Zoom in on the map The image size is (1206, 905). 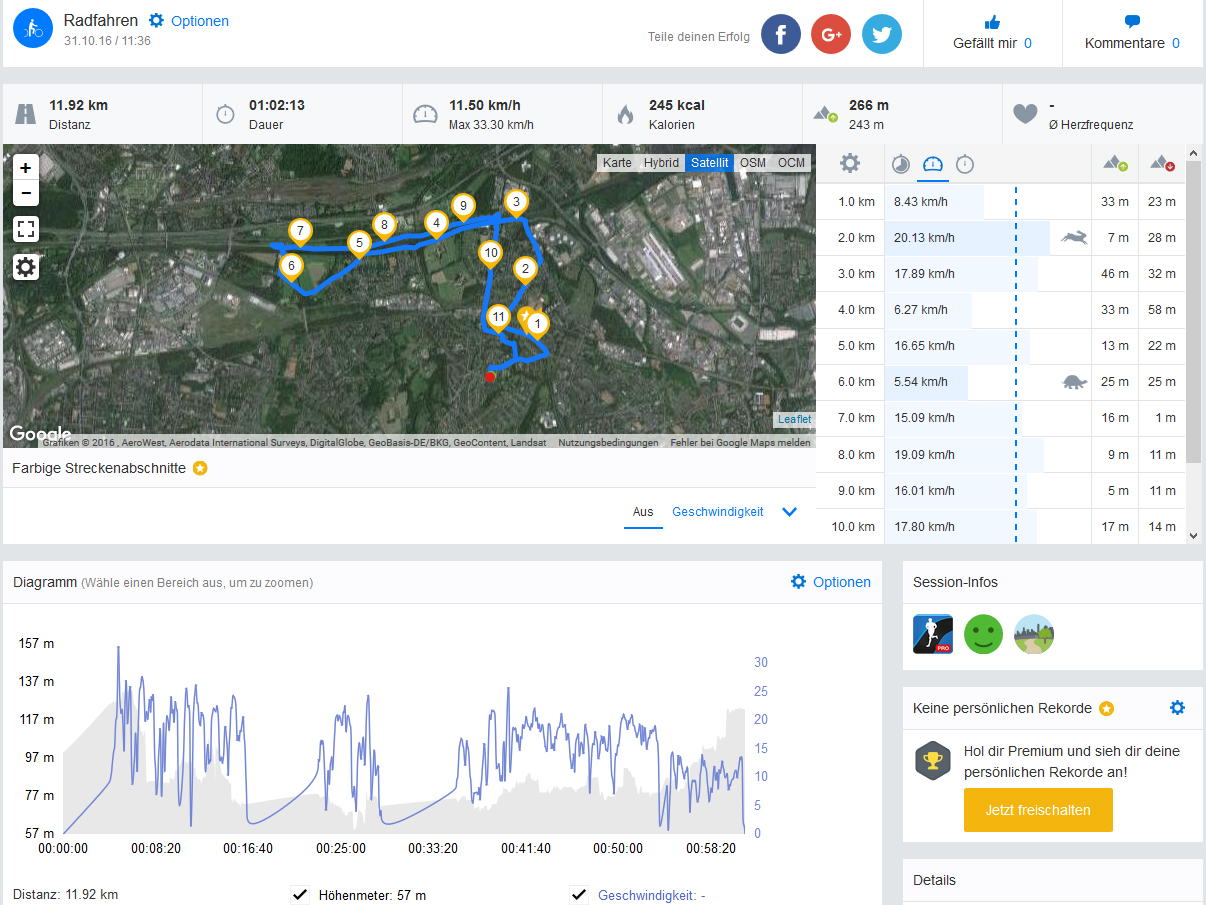coord(26,168)
